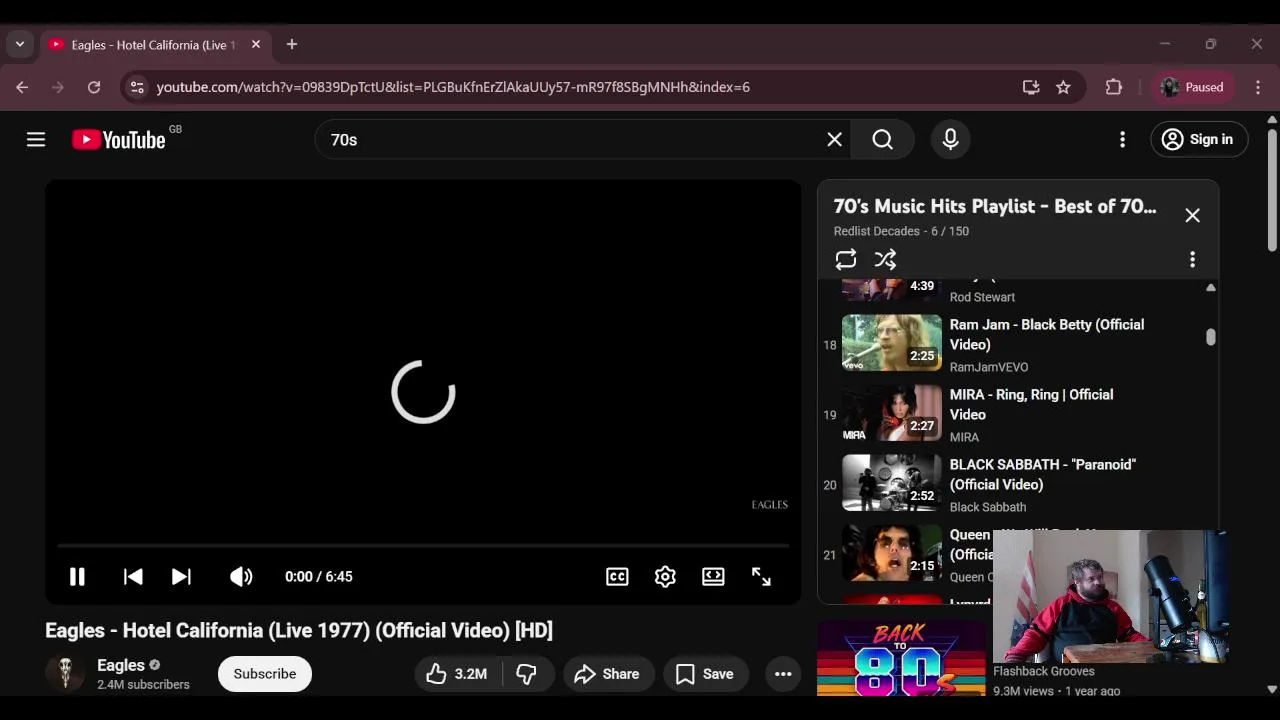This screenshot has height=720, width=1280.
Task: Dislike this video
Action: point(527,674)
